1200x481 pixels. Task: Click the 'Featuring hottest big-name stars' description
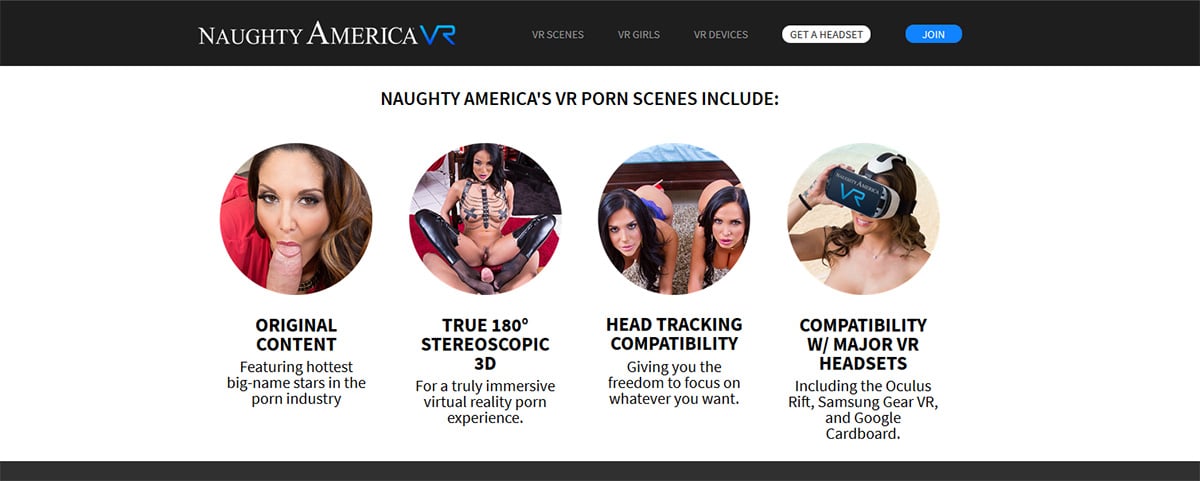pos(296,383)
